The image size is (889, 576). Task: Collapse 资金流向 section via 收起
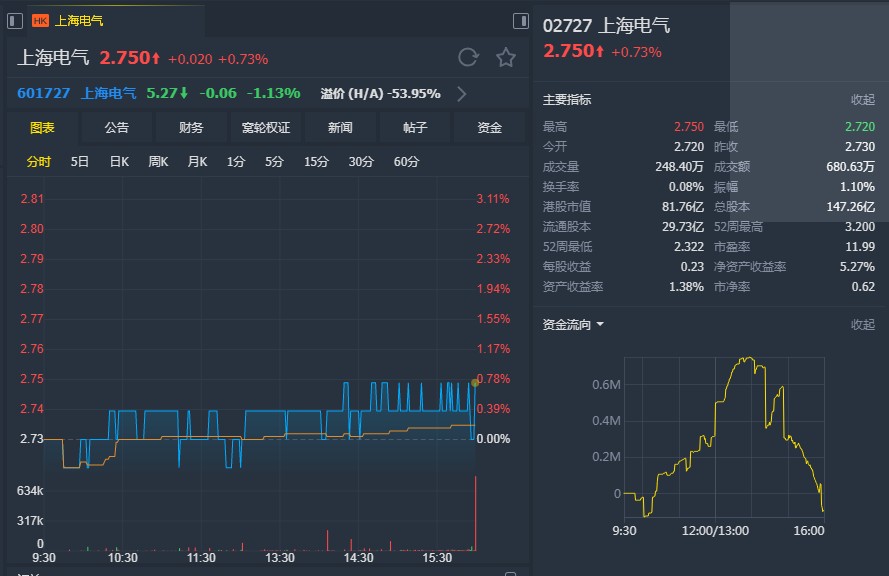tap(863, 324)
